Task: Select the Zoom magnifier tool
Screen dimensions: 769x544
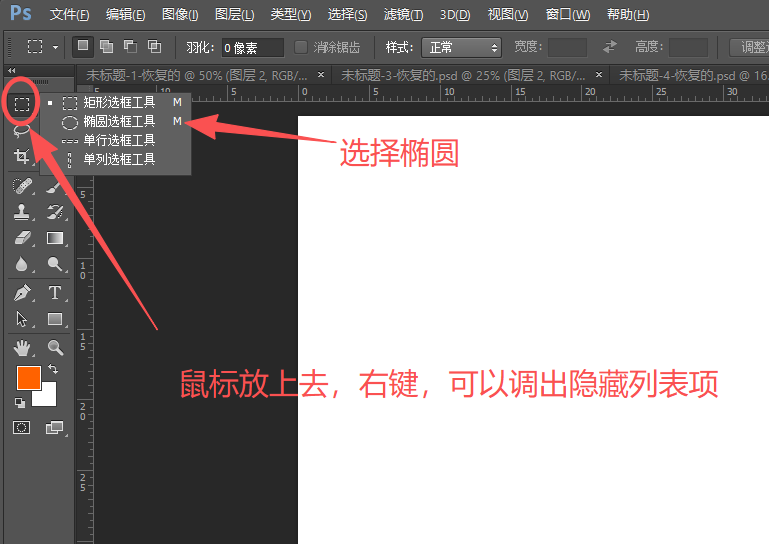Action: [55, 348]
